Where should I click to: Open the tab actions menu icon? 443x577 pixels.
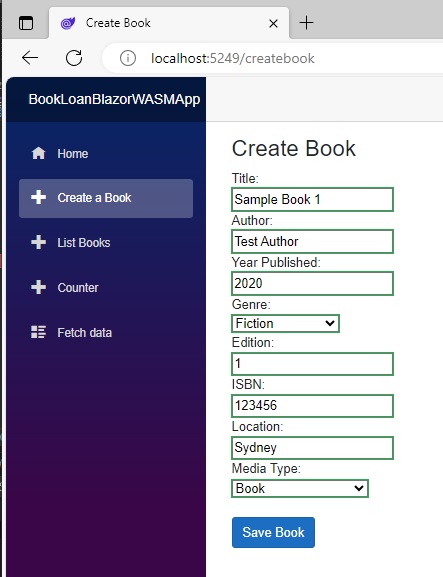tap(26, 23)
